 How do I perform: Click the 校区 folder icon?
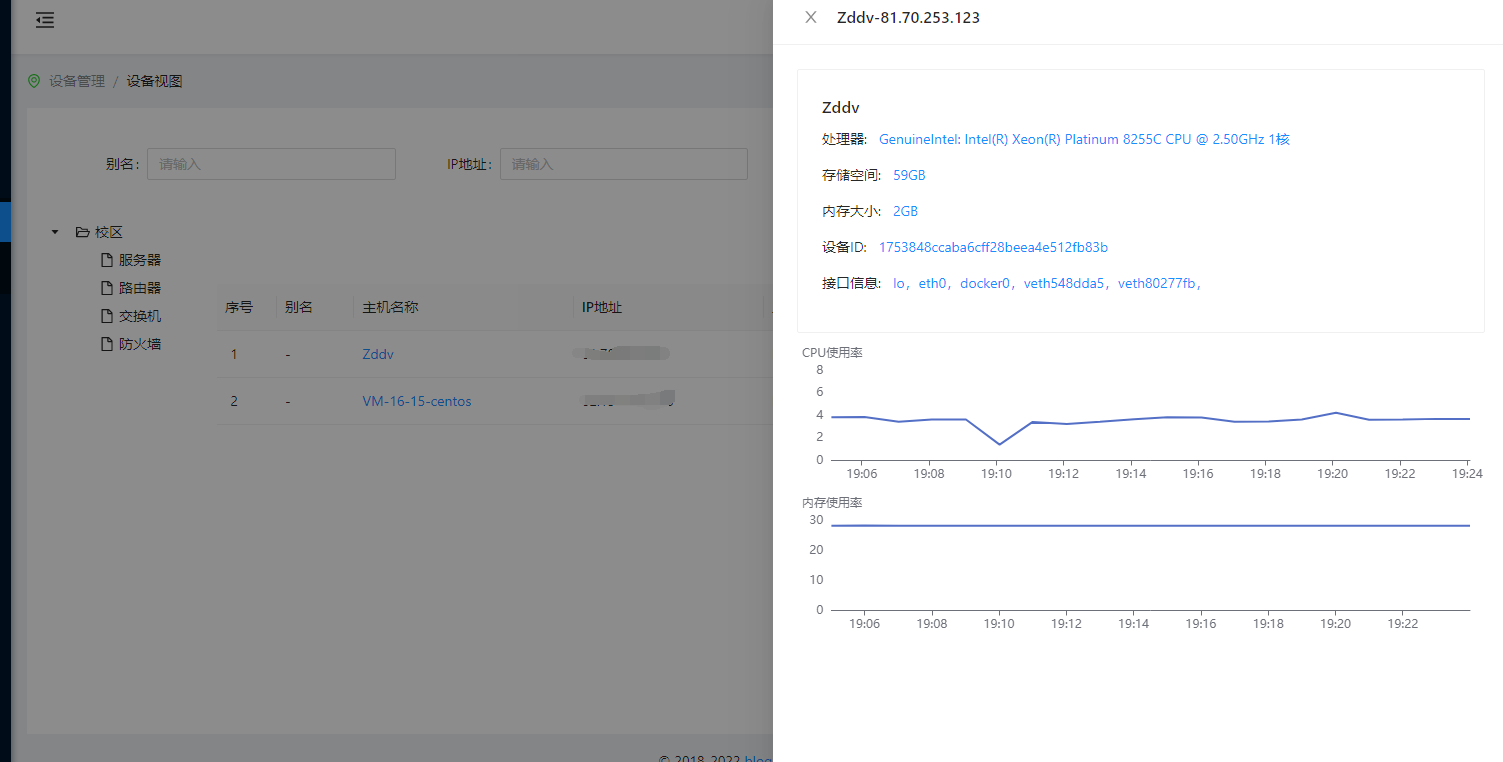83,232
